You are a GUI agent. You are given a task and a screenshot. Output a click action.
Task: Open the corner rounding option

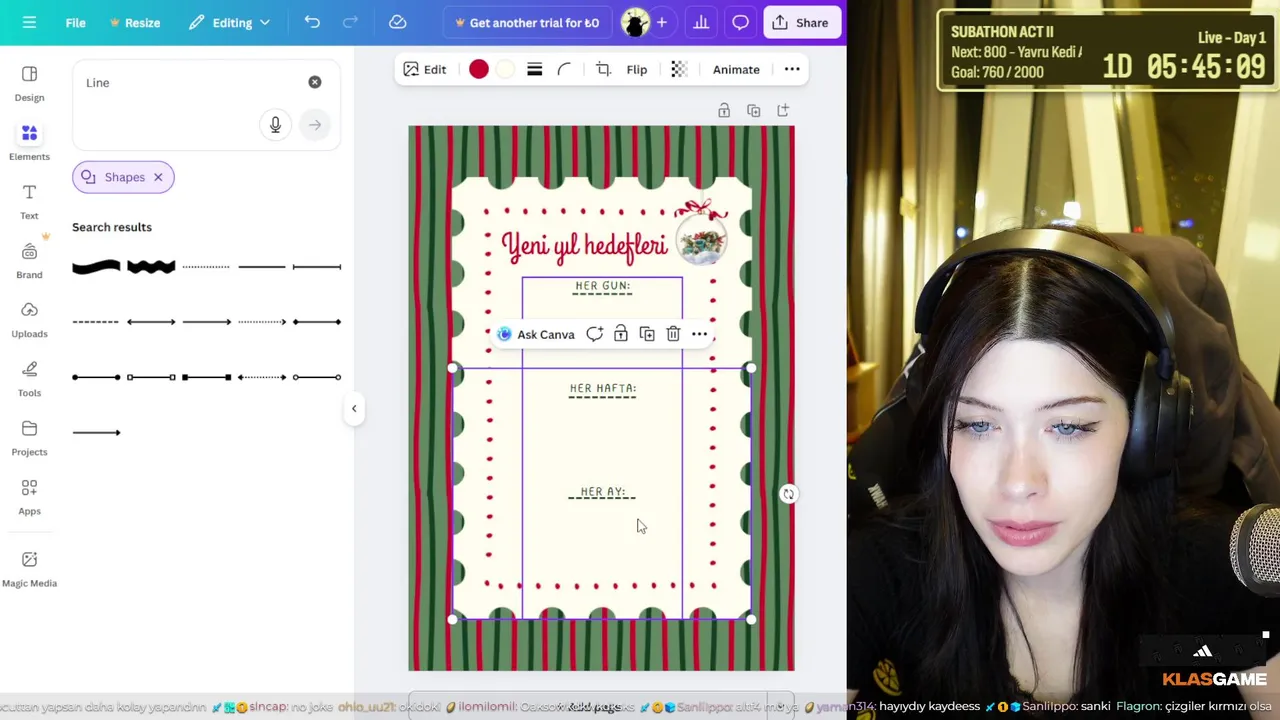tap(563, 69)
